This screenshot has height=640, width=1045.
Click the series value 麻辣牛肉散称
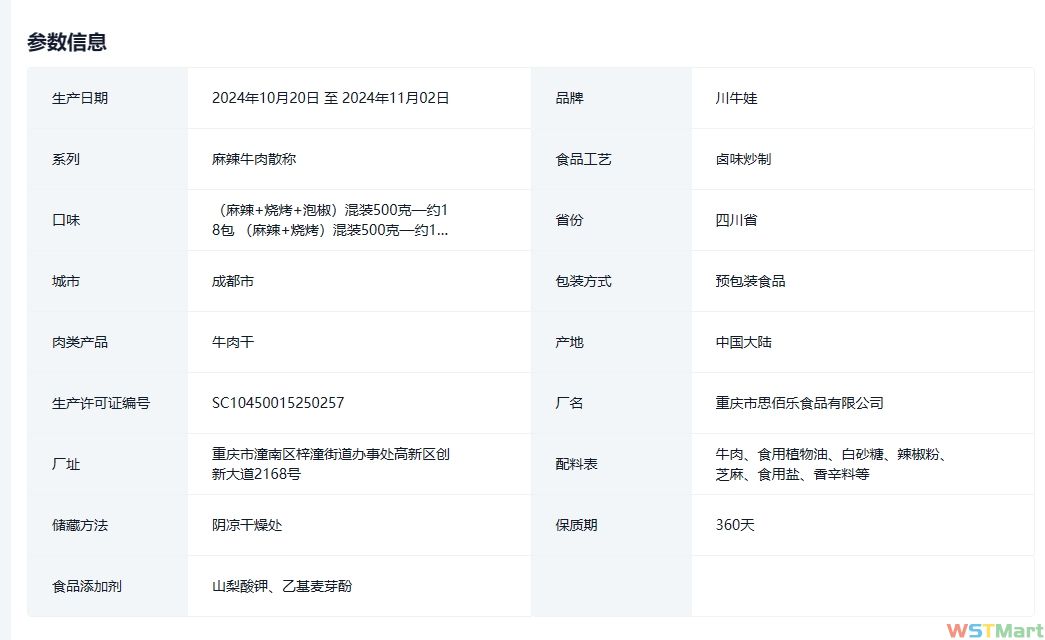coord(254,159)
